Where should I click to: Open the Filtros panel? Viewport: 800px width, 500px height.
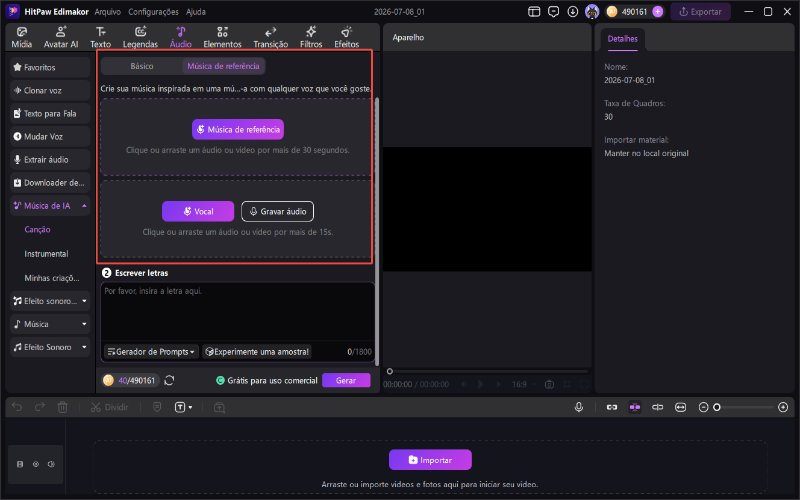click(x=311, y=37)
